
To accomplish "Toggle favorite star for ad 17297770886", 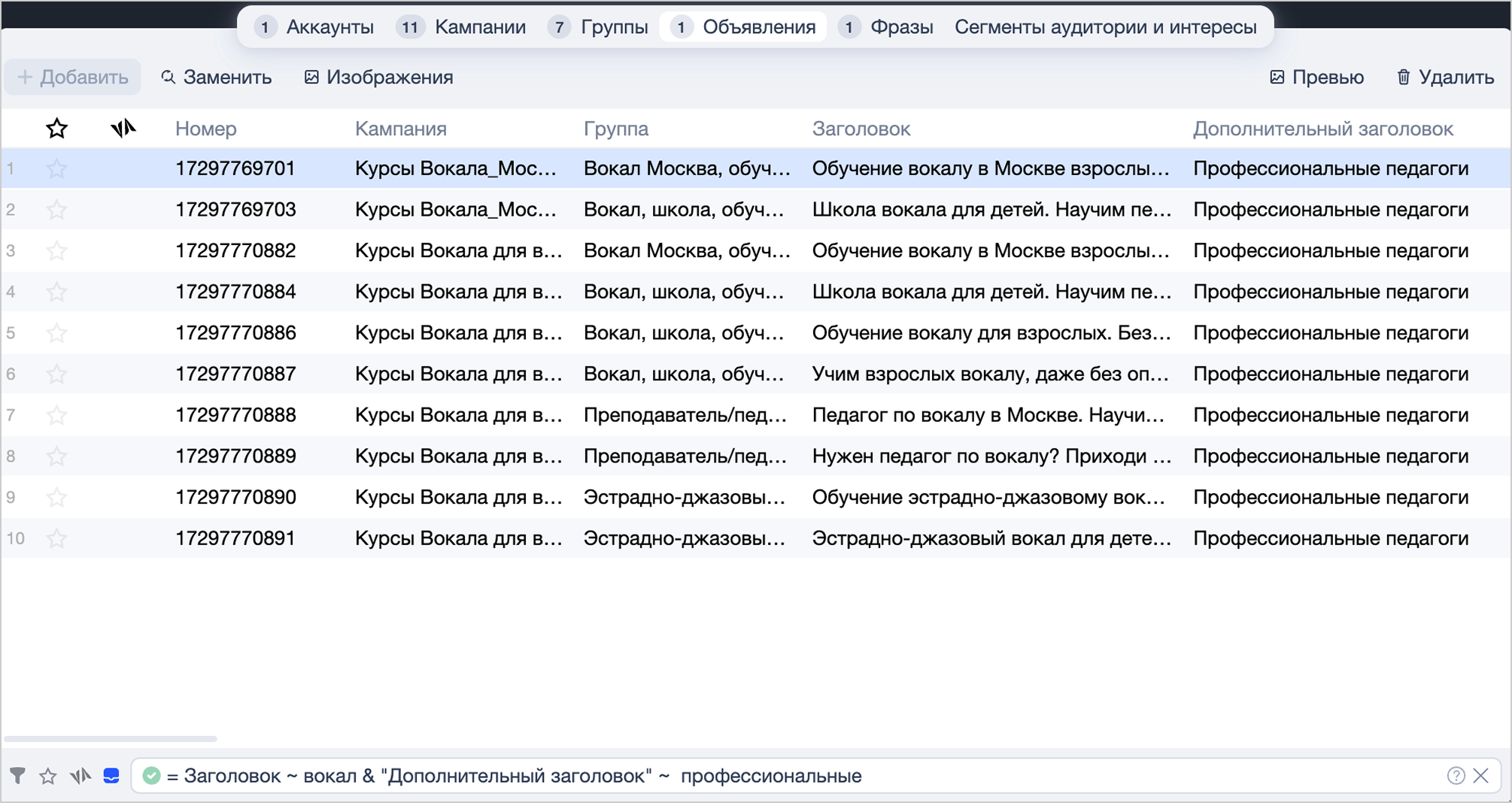I will click(56, 333).
